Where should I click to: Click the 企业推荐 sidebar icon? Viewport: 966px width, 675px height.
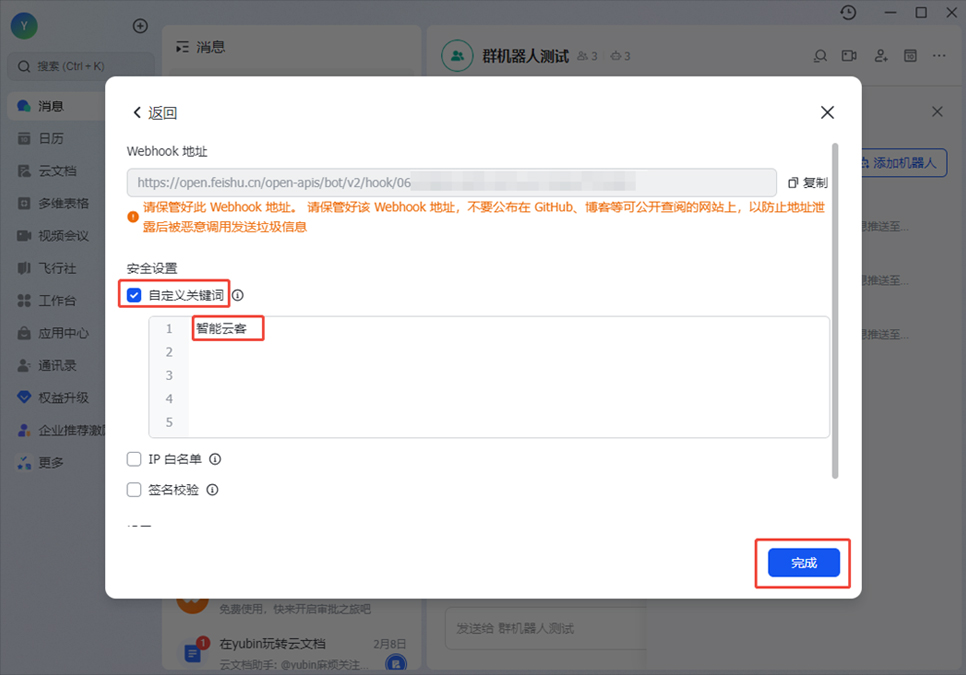(x=24, y=430)
